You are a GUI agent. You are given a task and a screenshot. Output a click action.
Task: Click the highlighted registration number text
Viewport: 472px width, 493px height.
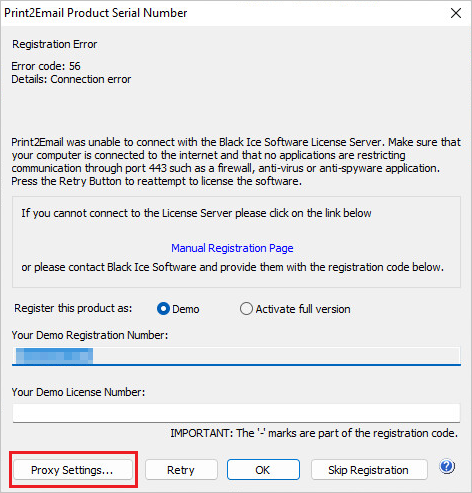[x=54, y=356]
